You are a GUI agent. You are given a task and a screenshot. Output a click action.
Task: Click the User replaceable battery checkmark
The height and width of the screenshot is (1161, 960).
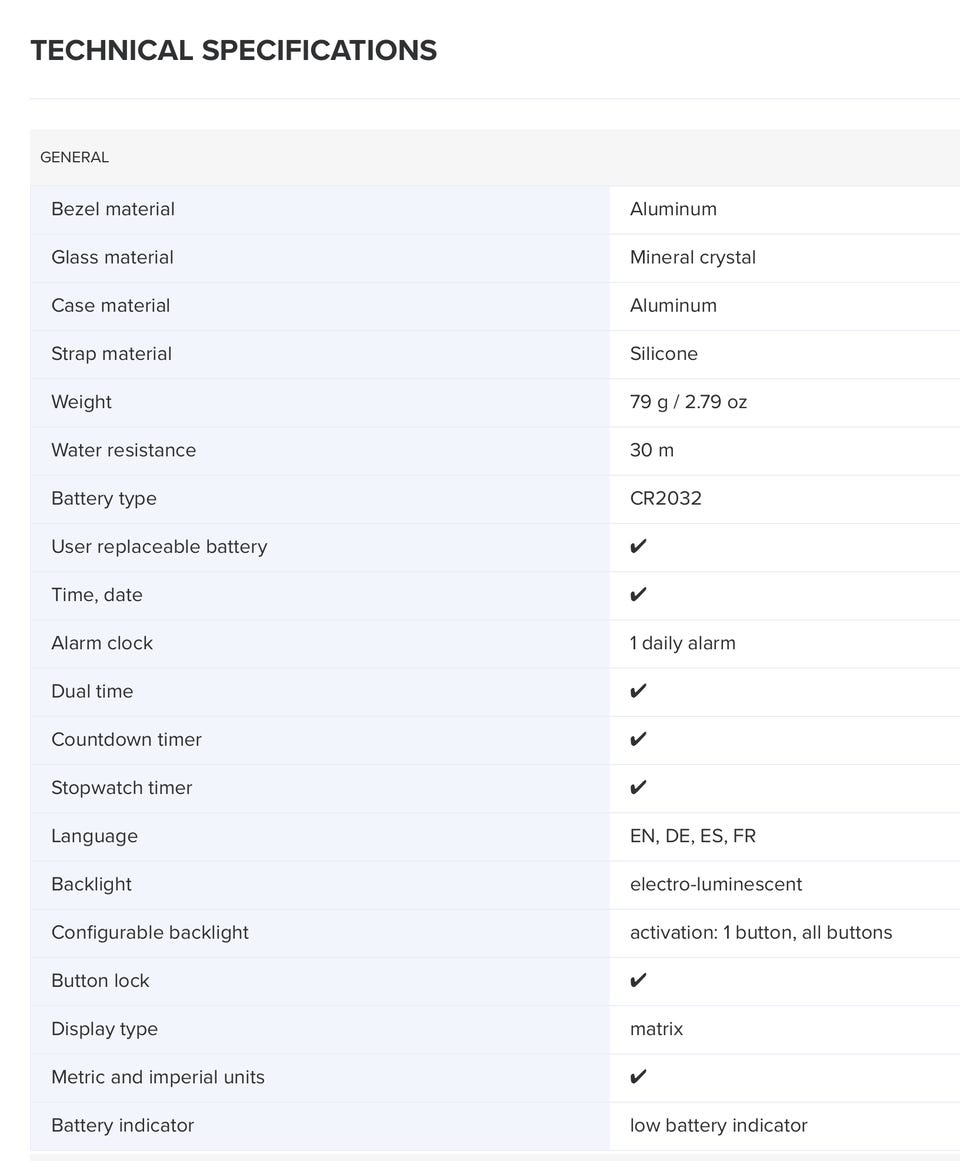click(x=638, y=546)
